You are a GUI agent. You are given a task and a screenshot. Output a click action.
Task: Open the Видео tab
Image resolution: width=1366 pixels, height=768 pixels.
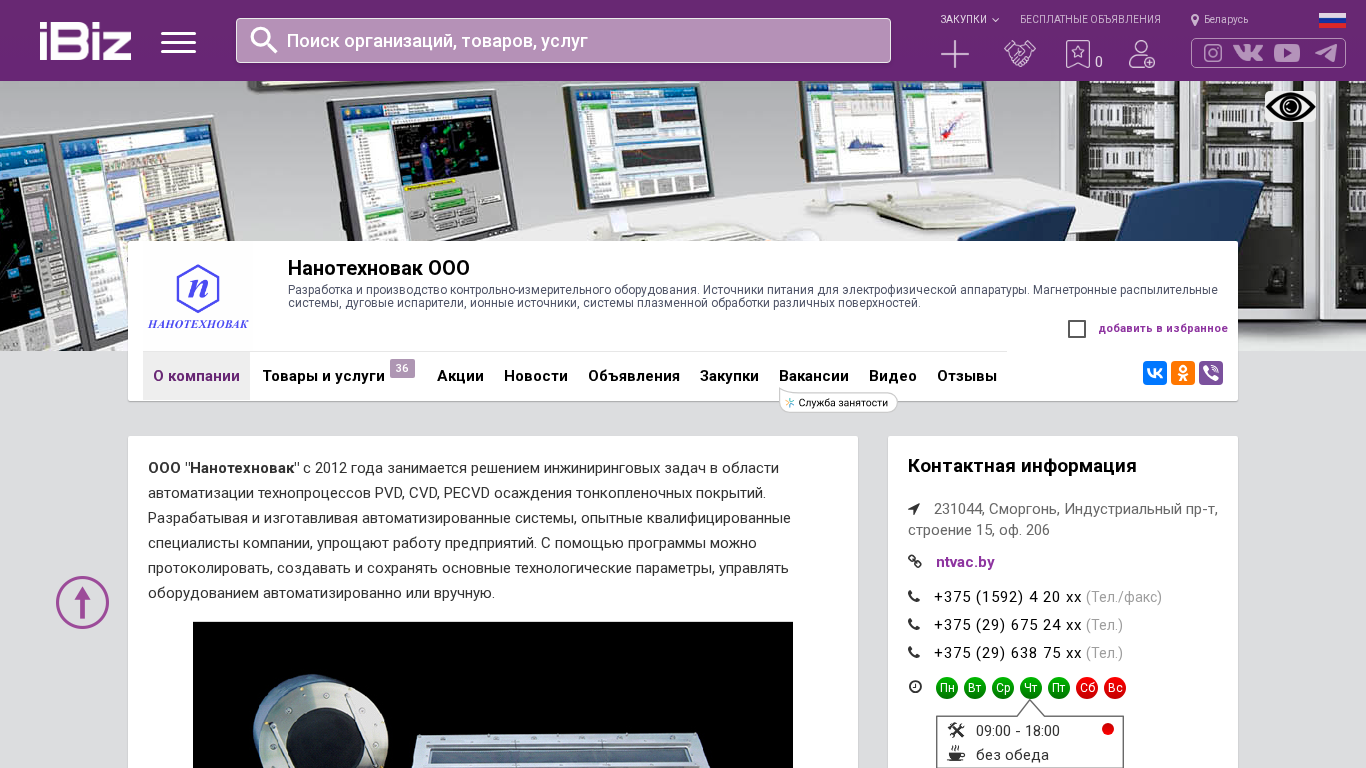click(x=893, y=376)
